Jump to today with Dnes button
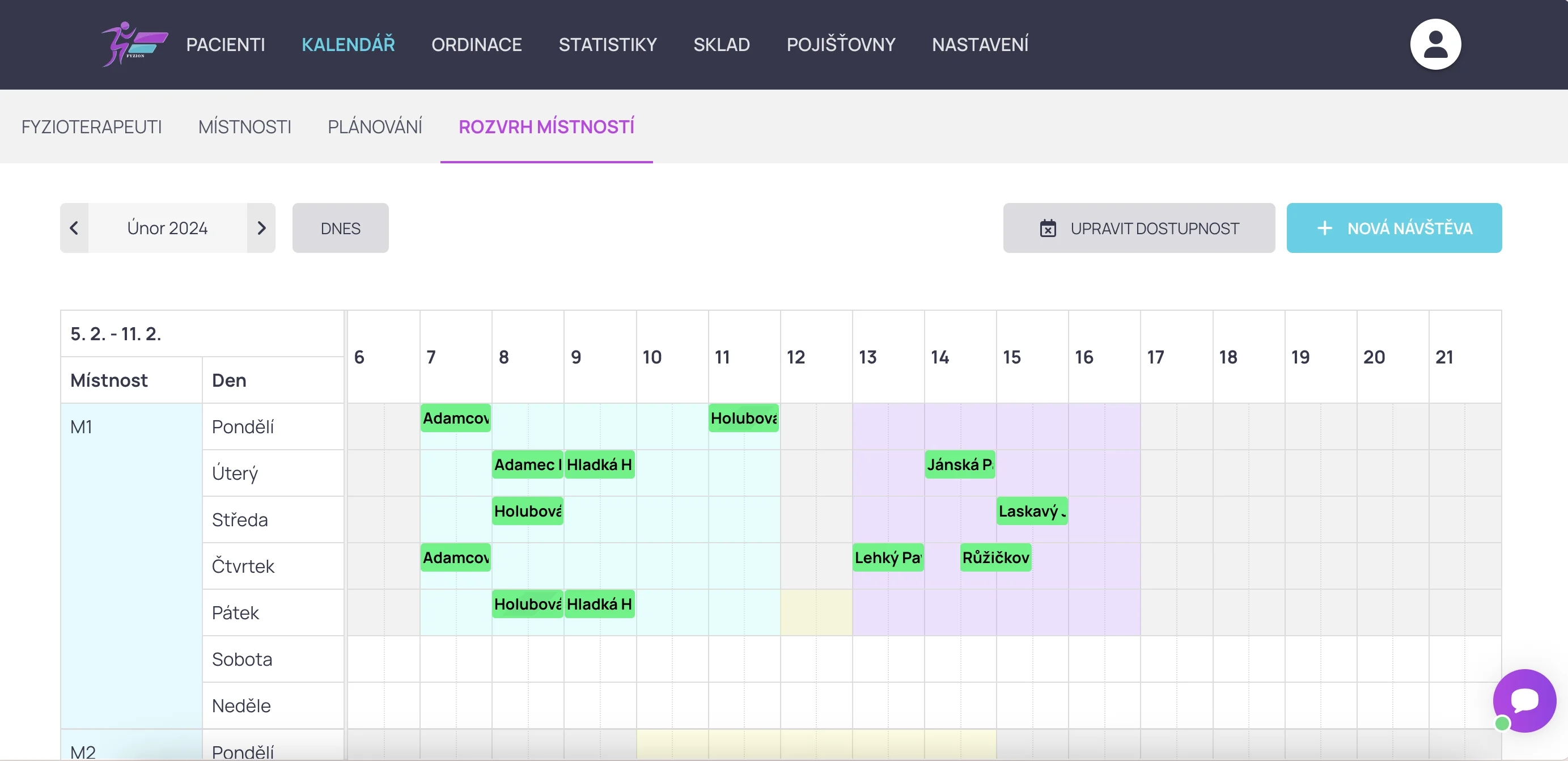 [340, 229]
